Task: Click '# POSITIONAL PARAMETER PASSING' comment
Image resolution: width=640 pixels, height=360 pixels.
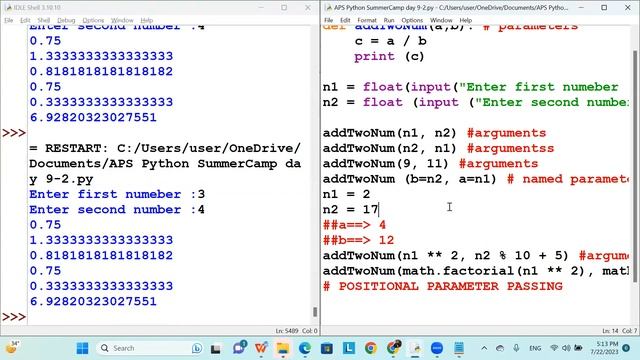Action: (443, 286)
